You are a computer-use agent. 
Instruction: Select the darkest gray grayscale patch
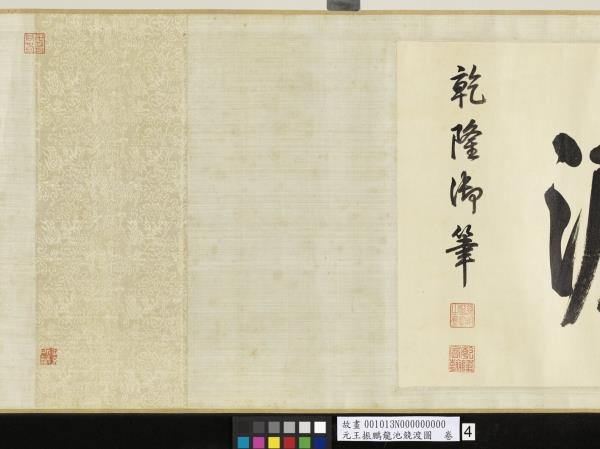[x=243, y=427]
